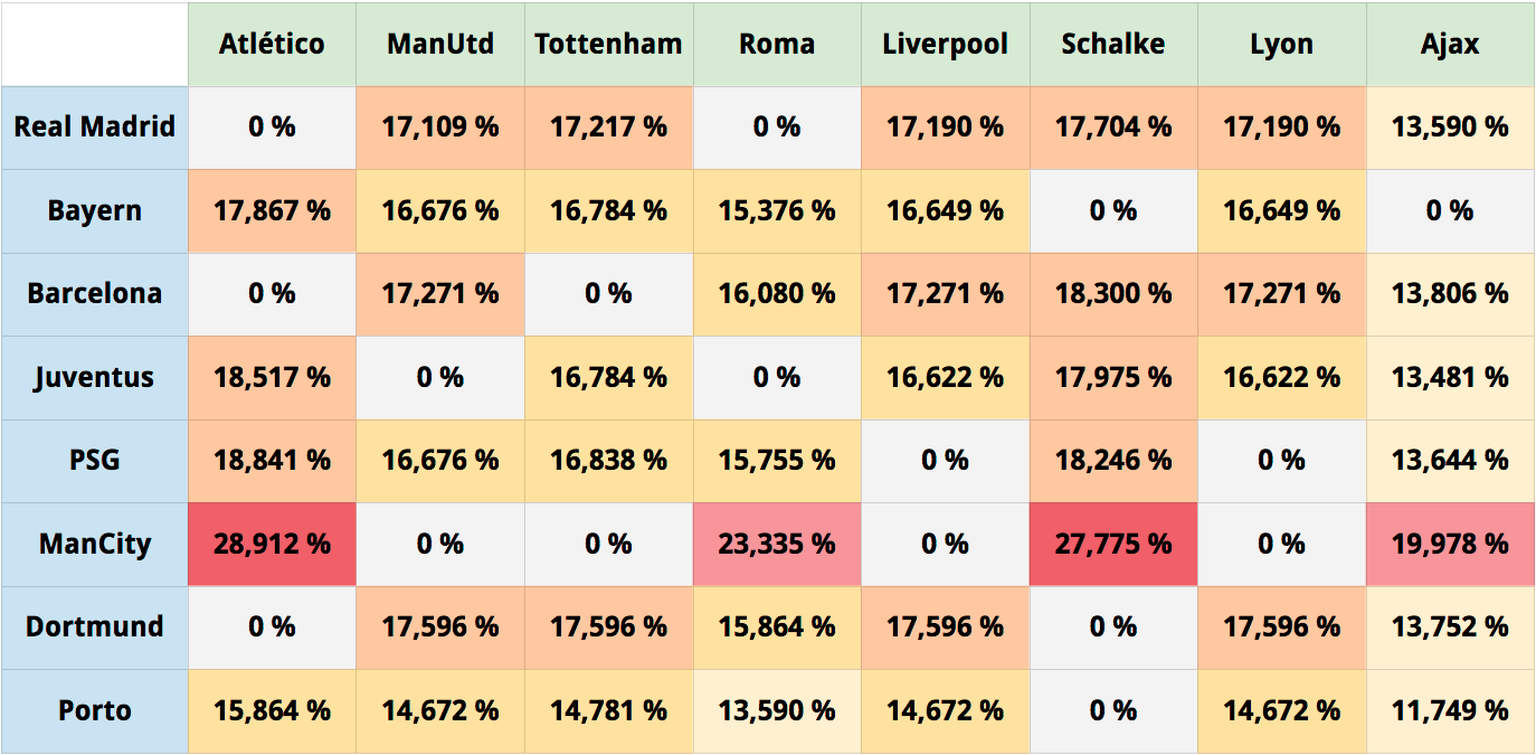Select the Porto row header
1536x755 pixels.
94,710
